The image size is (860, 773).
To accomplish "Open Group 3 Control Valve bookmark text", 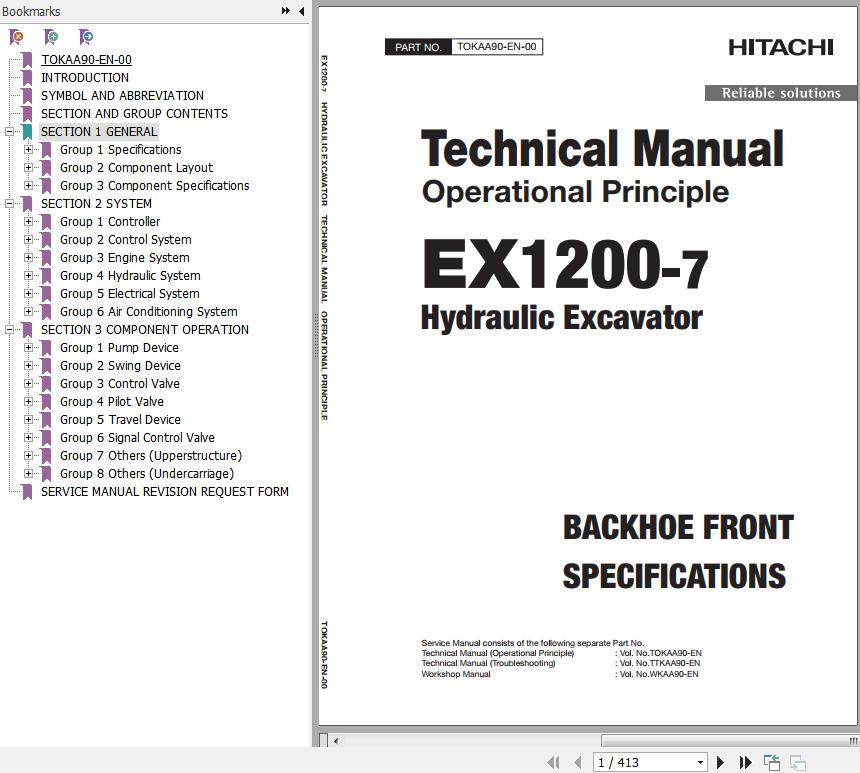I will [120, 383].
